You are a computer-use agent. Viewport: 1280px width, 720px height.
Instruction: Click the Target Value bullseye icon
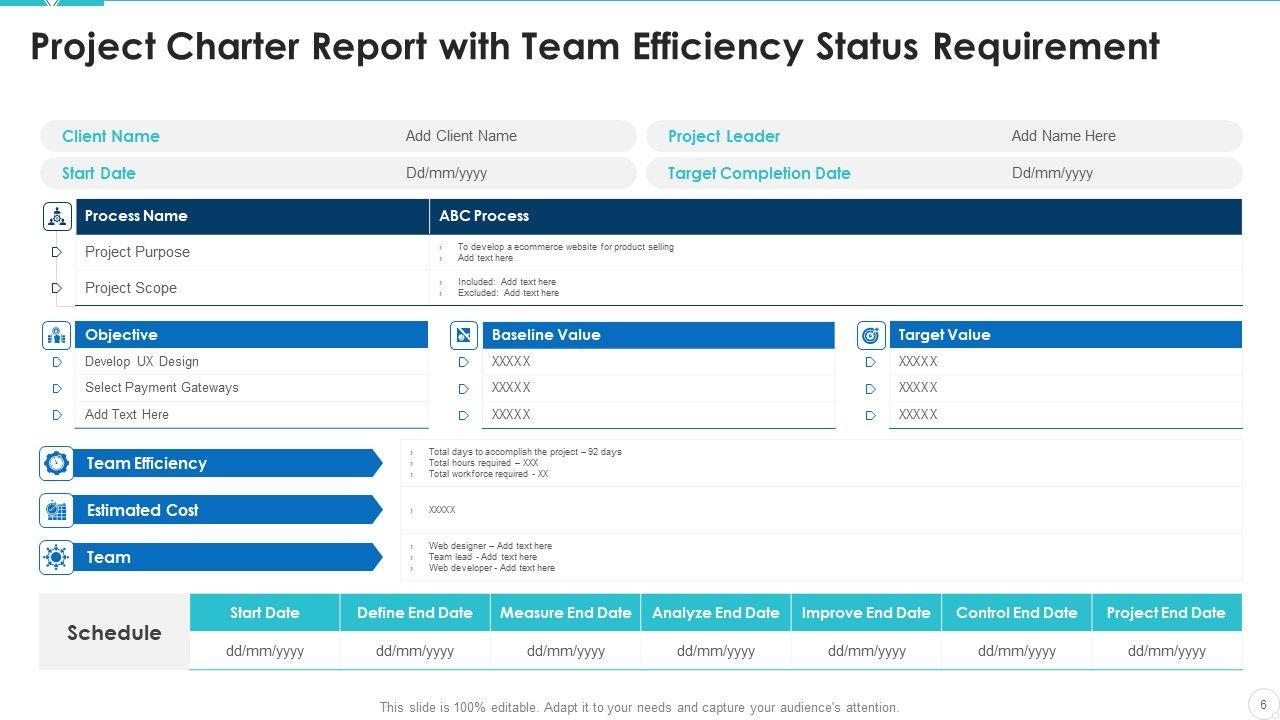click(871, 335)
